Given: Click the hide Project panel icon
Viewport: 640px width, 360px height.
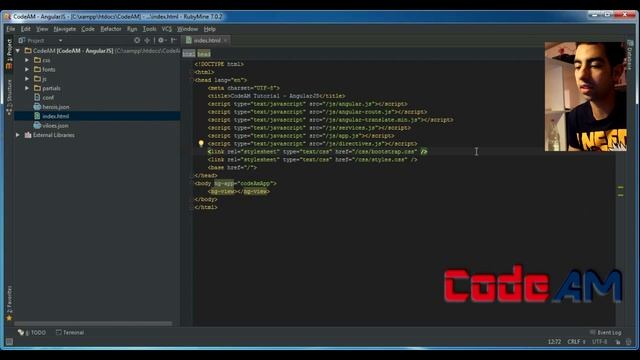Looking at the screenshot, I should click(173, 40).
